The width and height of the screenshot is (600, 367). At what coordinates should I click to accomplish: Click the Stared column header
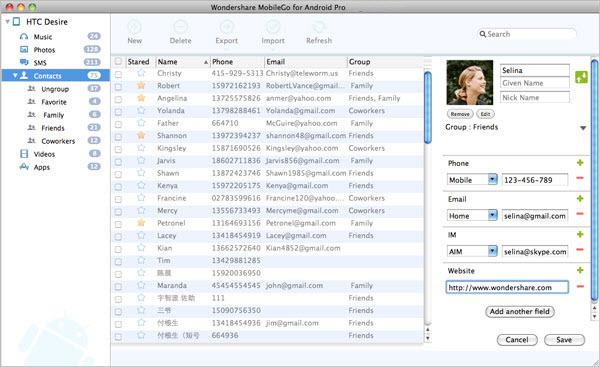140,62
